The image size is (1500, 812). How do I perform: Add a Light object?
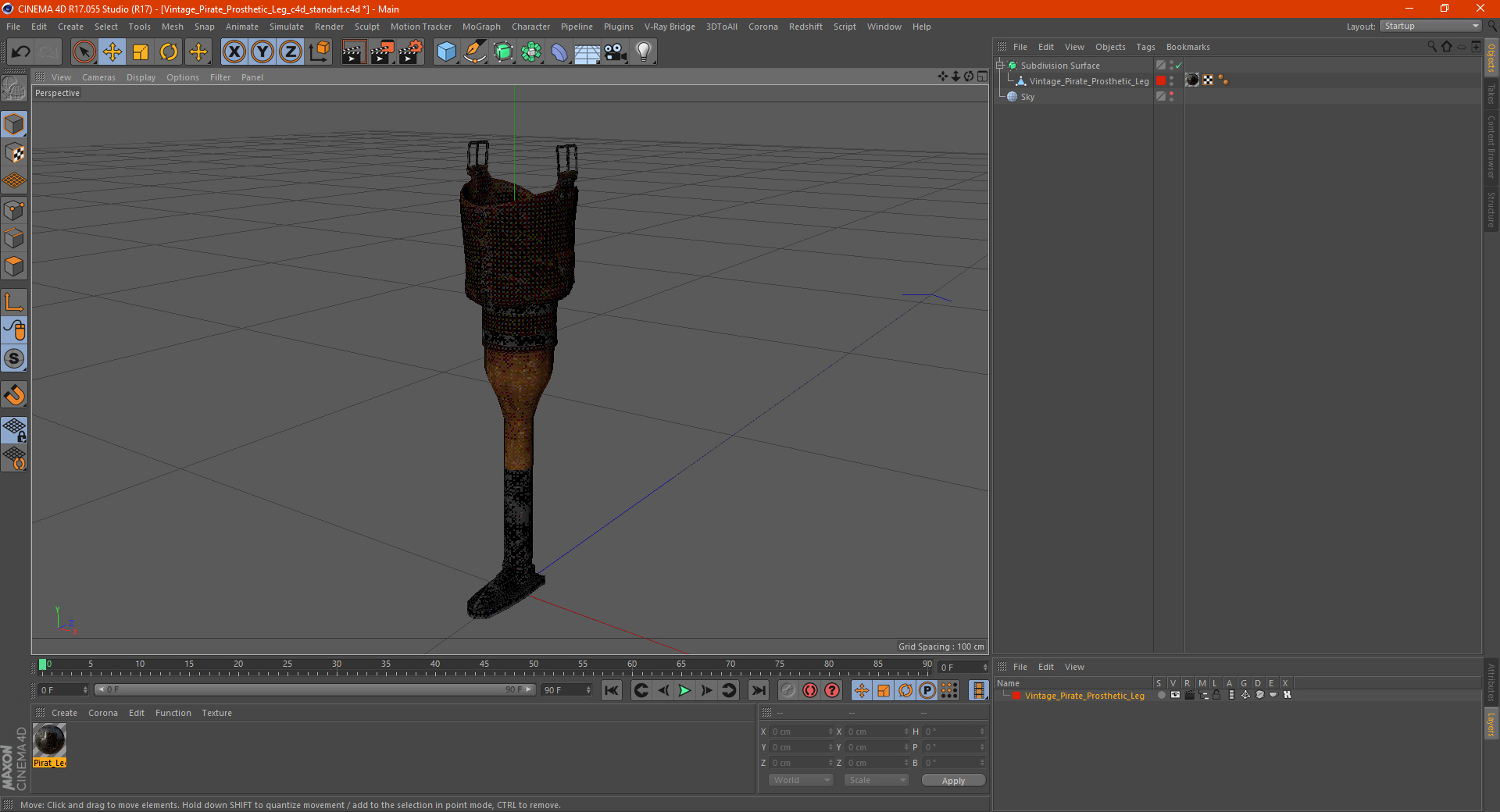(644, 52)
